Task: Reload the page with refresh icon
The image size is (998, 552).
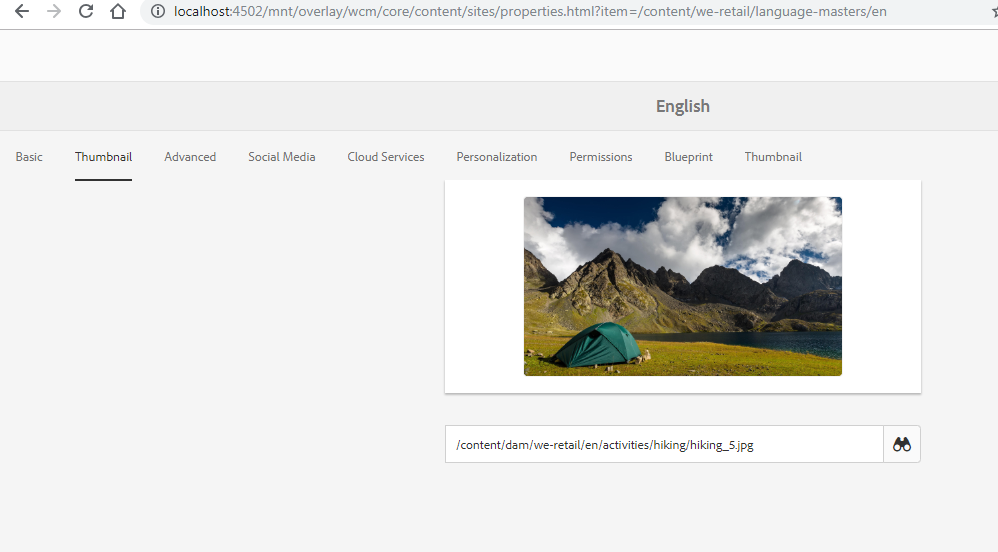Action: click(86, 11)
